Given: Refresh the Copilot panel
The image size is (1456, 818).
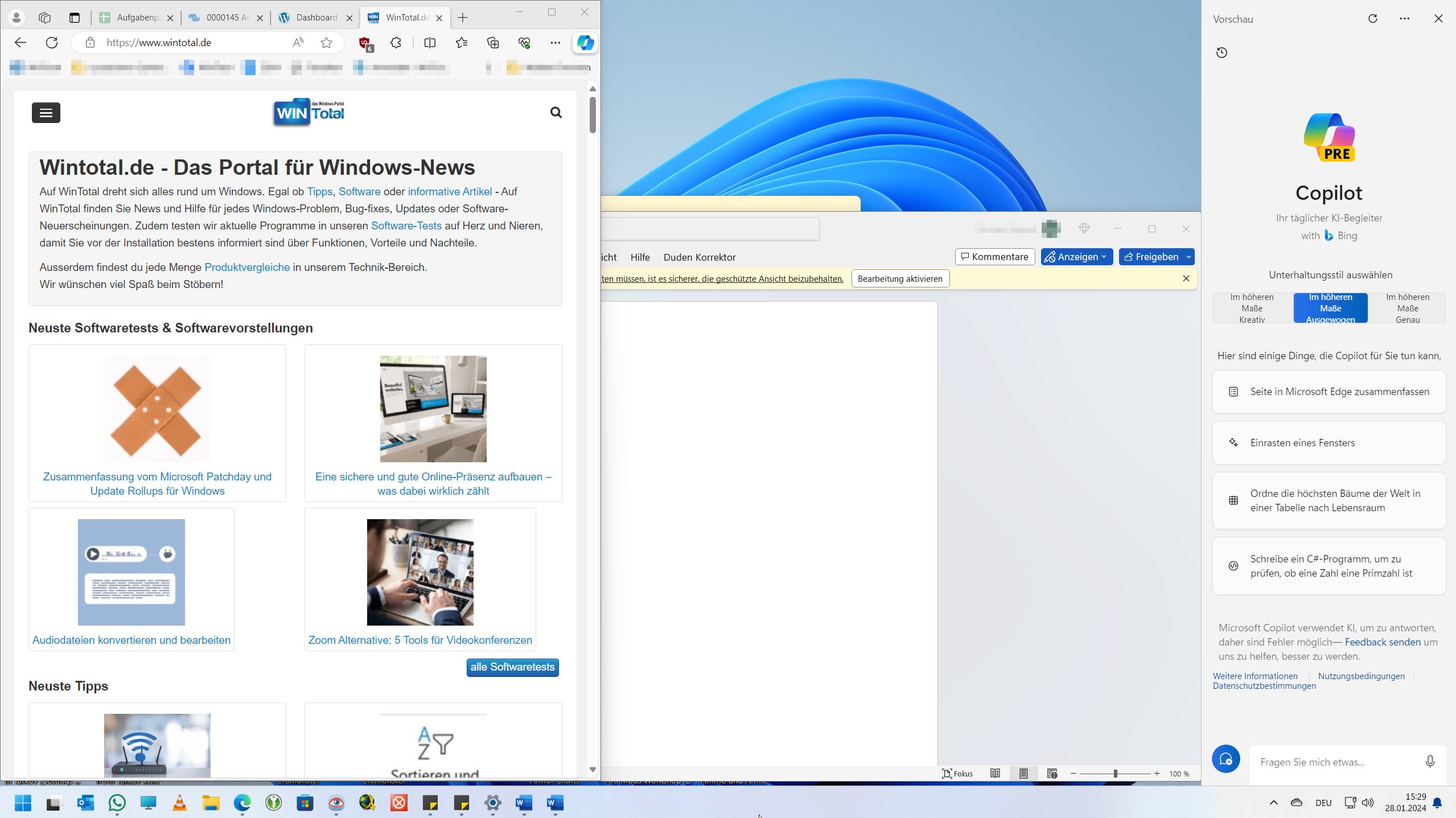Looking at the screenshot, I should pos(1372,19).
